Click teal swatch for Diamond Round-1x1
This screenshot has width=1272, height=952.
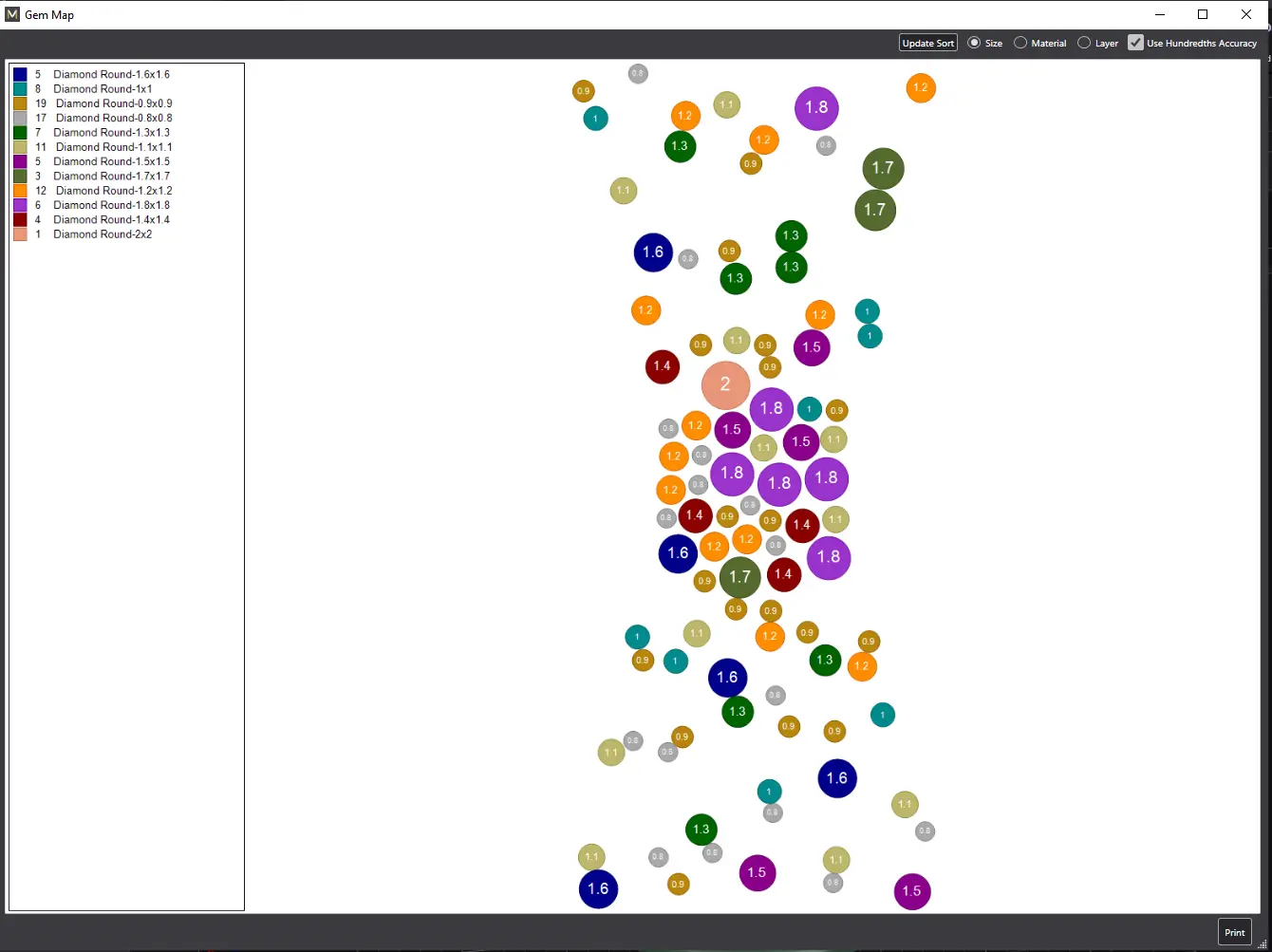pyautogui.click(x=20, y=88)
